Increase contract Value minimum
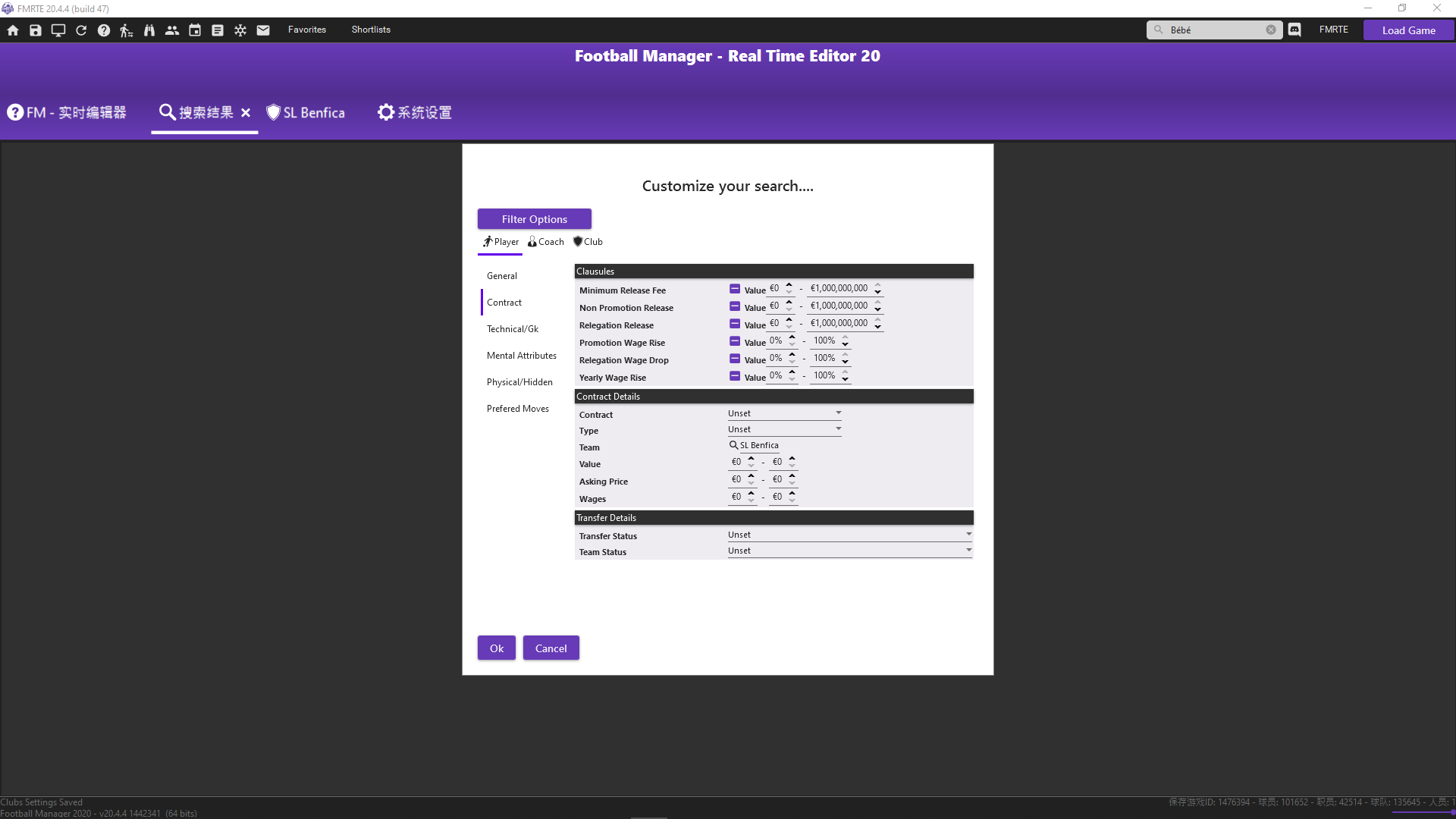Image resolution: width=1456 pixels, height=819 pixels. click(x=752, y=459)
